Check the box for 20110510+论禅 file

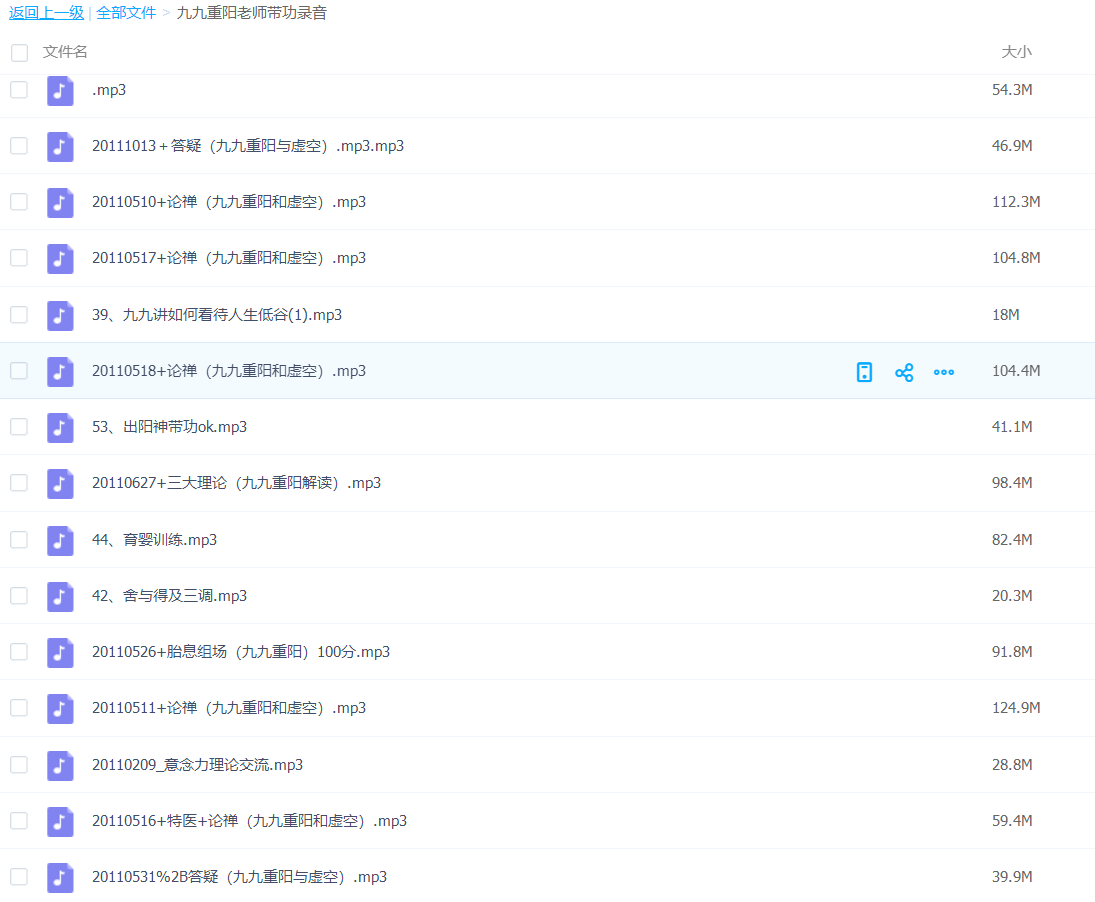[19, 202]
